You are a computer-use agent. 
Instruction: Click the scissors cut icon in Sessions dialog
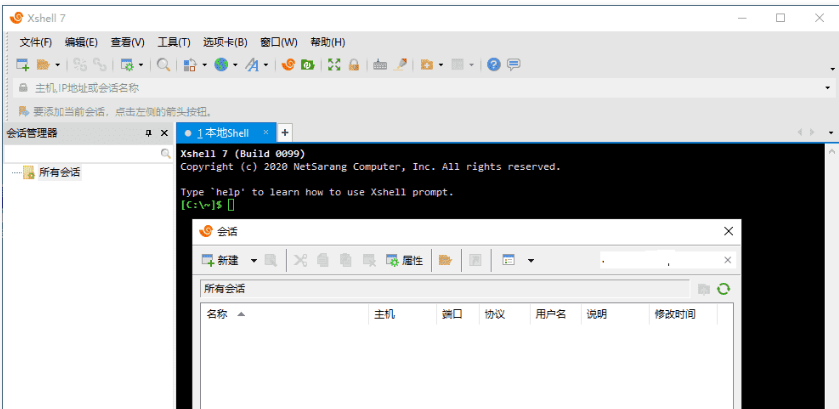click(301, 261)
